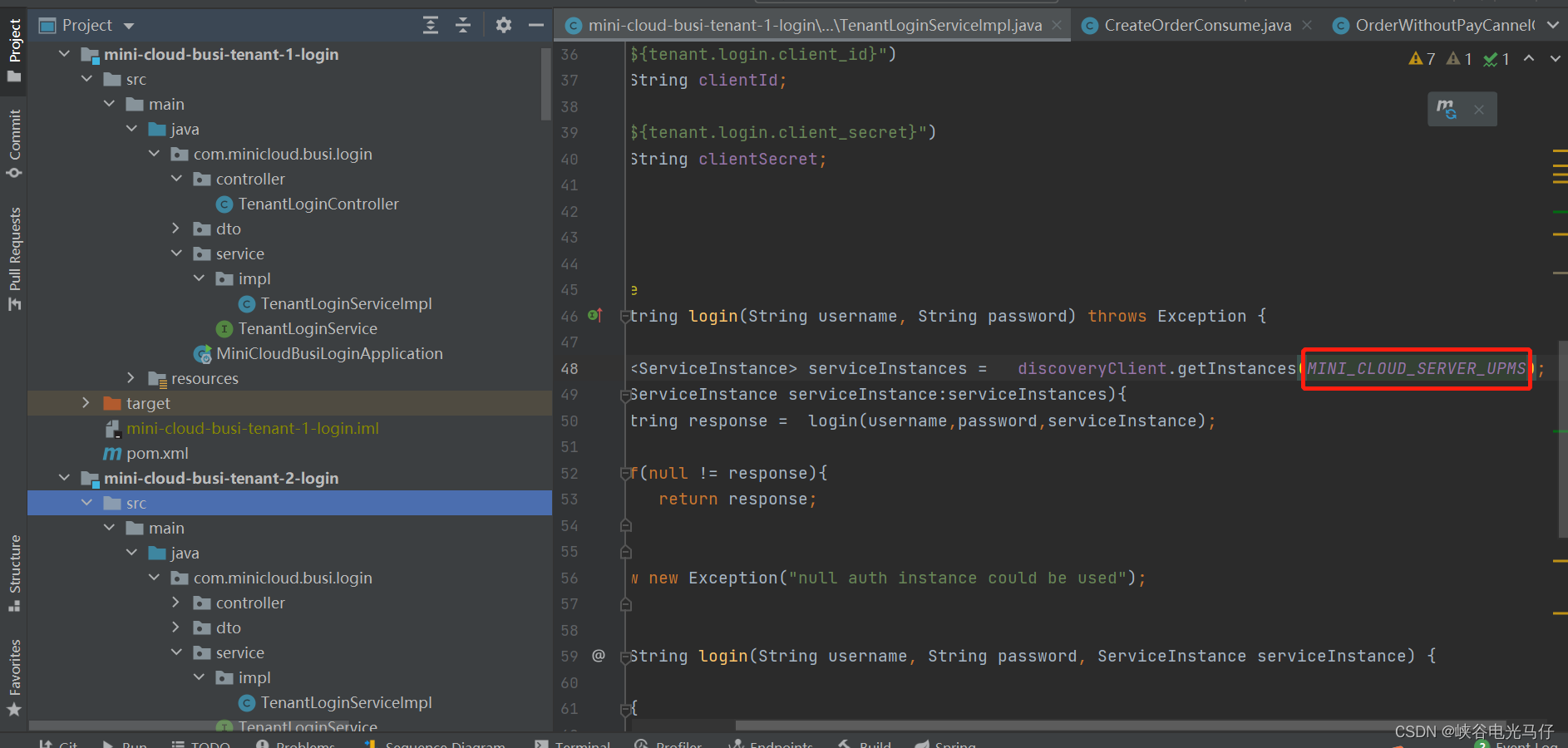1568x748 pixels.
Task: Collapse the controller package in tenant-1-login
Action: pyautogui.click(x=176, y=179)
